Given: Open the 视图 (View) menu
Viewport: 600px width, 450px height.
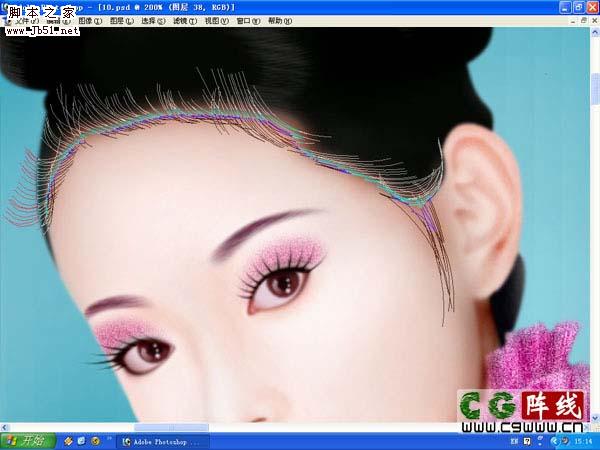Looking at the screenshot, I should 217,21.
